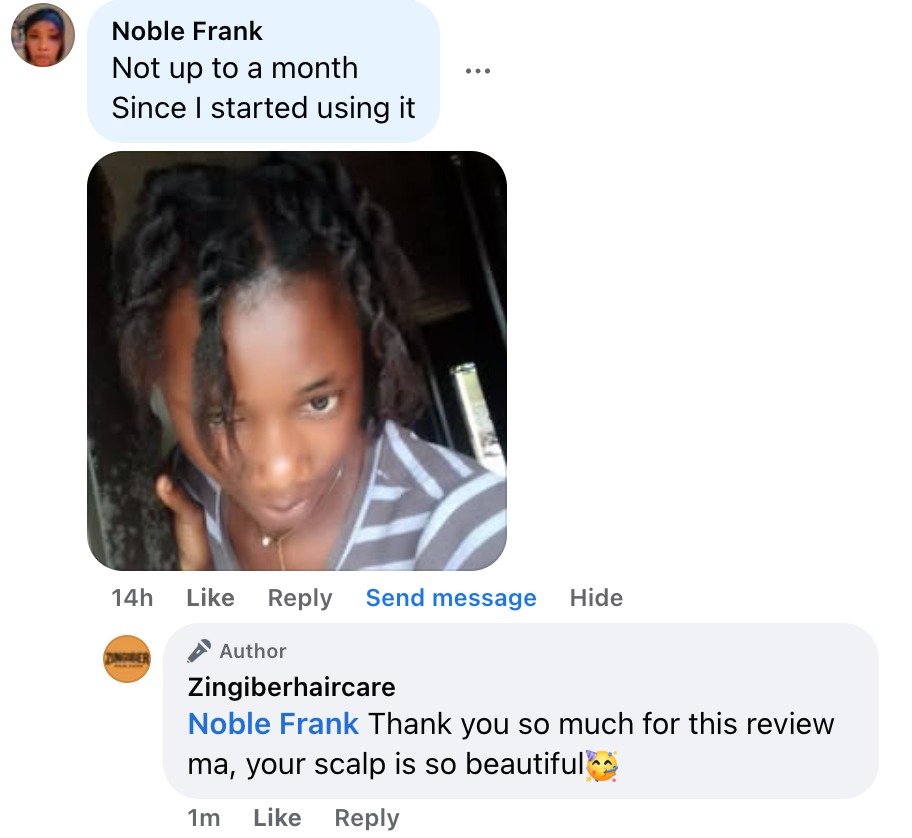Click Noble Frank's name on the comment
The width and height of the screenshot is (912, 838).
point(187,31)
